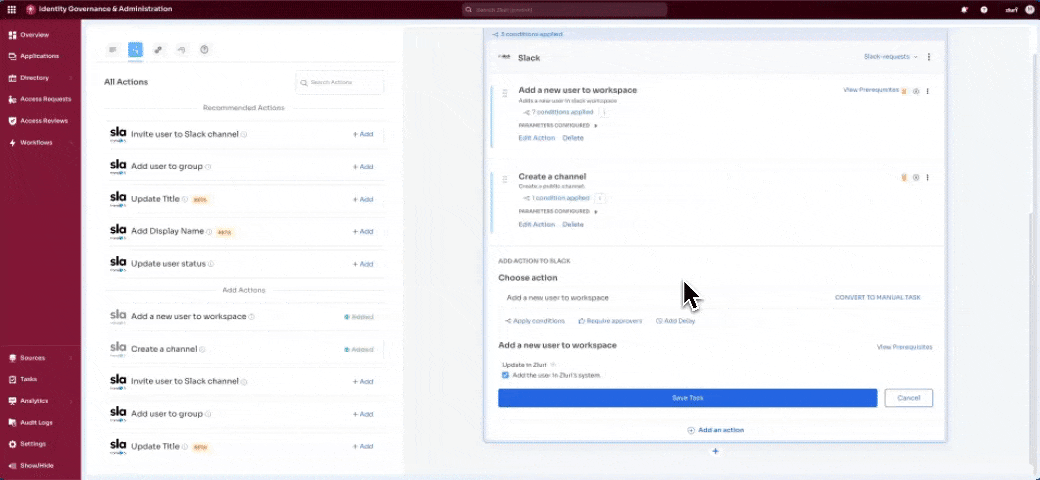The height and width of the screenshot is (480, 1040).
Task: Open the app launcher grid icon
Action: coord(11,9)
